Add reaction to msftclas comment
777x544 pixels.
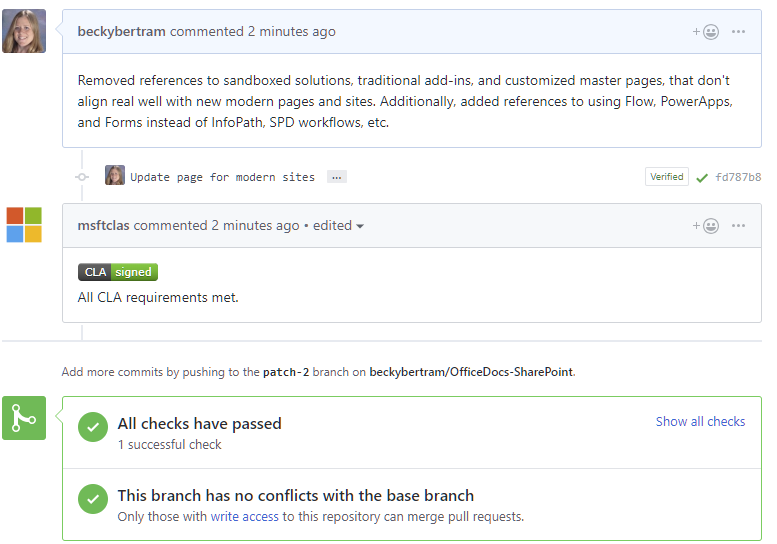(706, 226)
